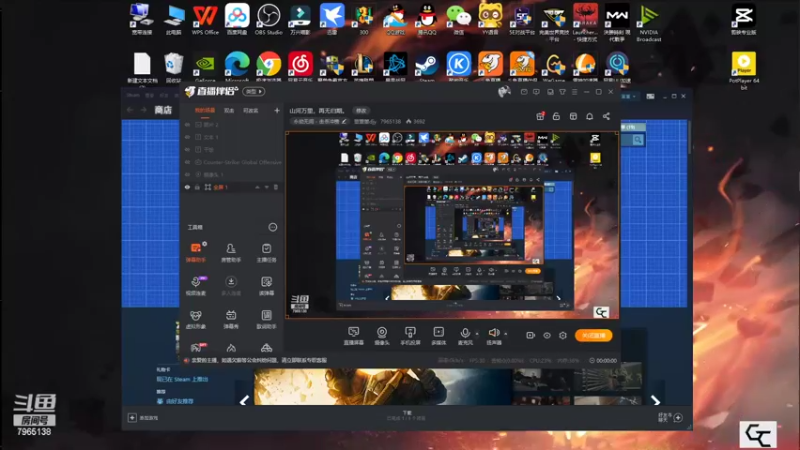Open the lyrics assistant (歌词助手) tool
This screenshot has height=450, width=800.
[x=266, y=319]
